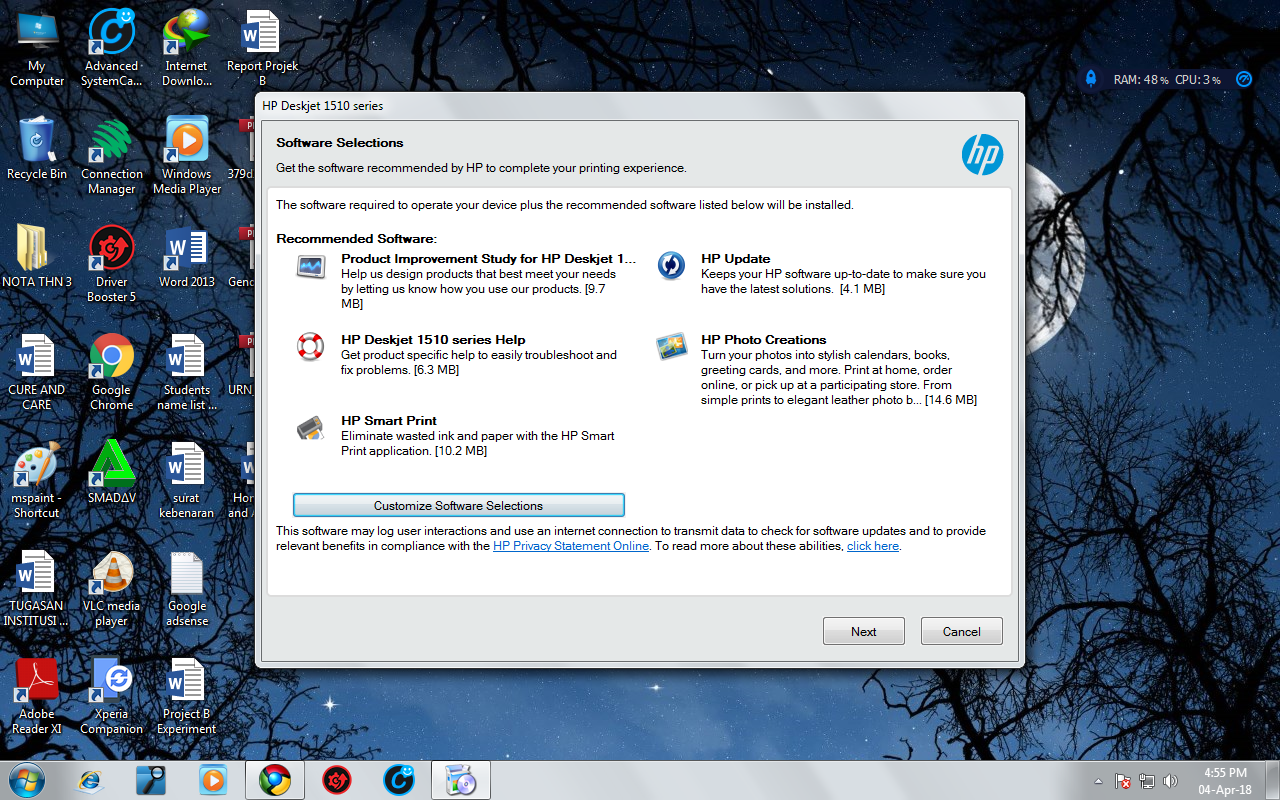Show hidden system tray icons
Image resolution: width=1280 pixels, height=800 pixels.
pyautogui.click(x=1099, y=781)
